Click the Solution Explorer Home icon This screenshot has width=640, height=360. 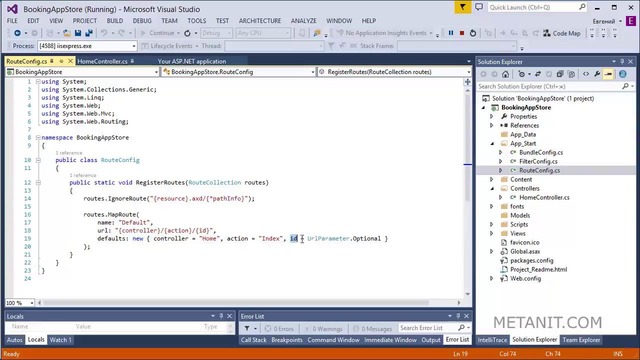(x=505, y=74)
